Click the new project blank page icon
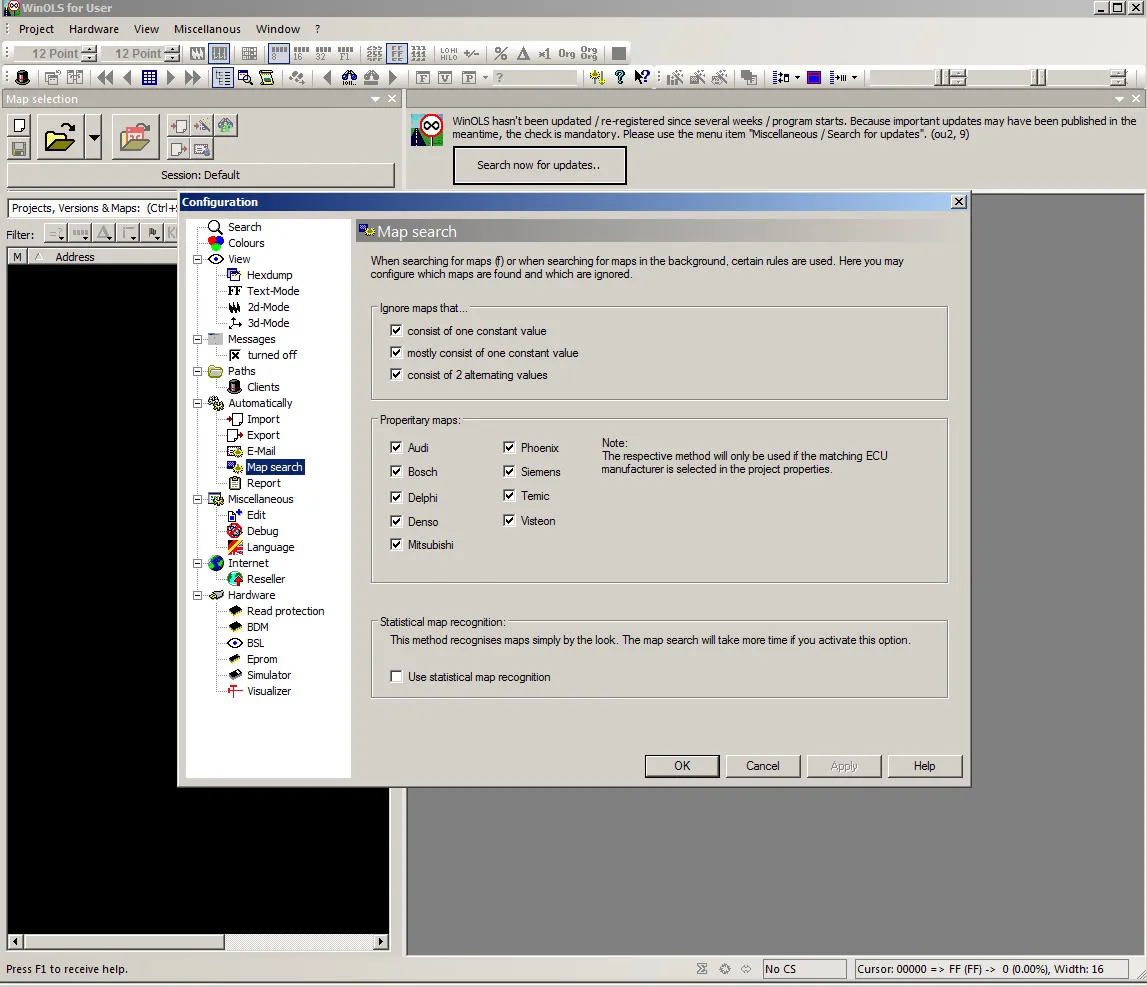This screenshot has width=1147, height=987. pos(20,125)
